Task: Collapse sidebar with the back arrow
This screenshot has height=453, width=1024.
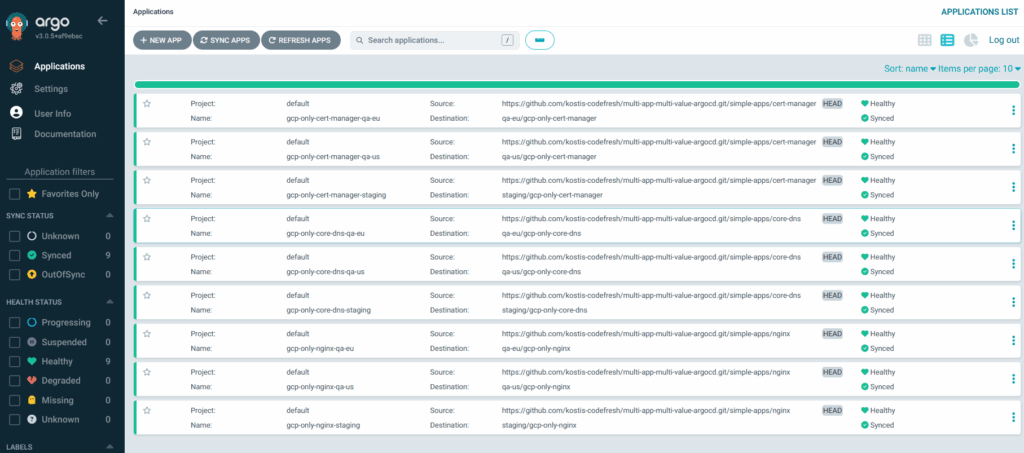Action: tap(102, 20)
